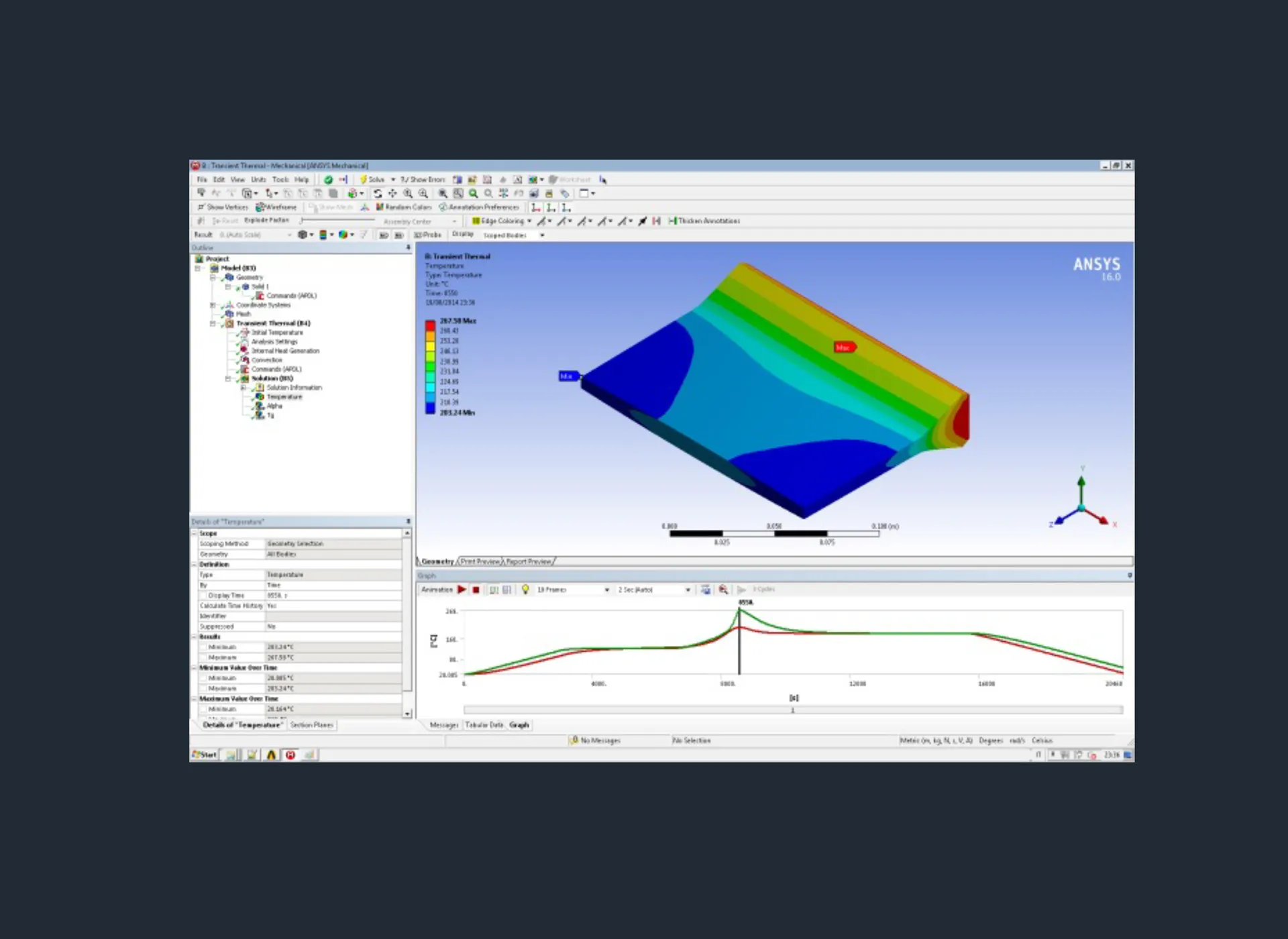This screenshot has height=939, width=1288.
Task: Check the Results Maximum parameter checkbox
Action: pyautogui.click(x=203, y=658)
